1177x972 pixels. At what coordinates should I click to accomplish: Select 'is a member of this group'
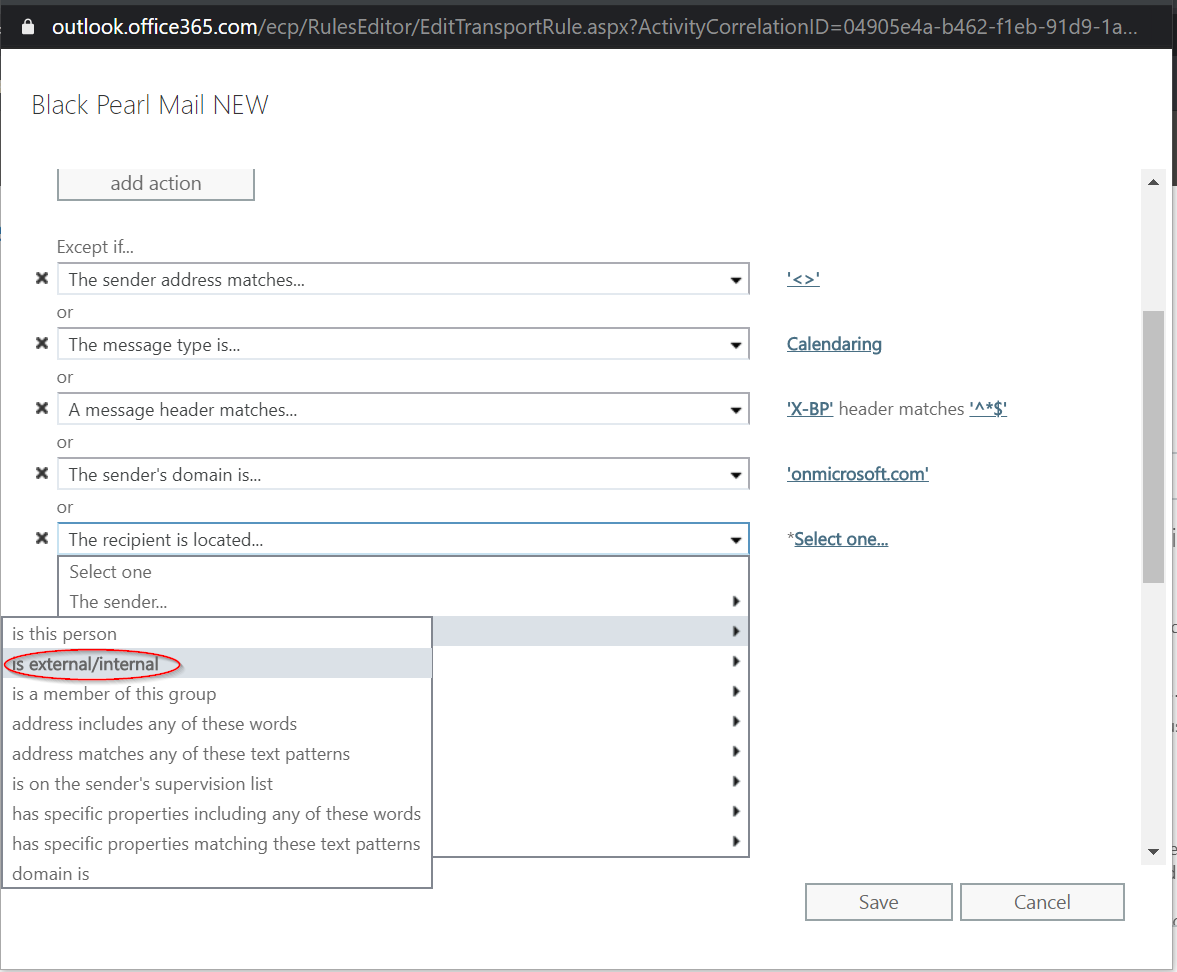pyautogui.click(x=114, y=694)
